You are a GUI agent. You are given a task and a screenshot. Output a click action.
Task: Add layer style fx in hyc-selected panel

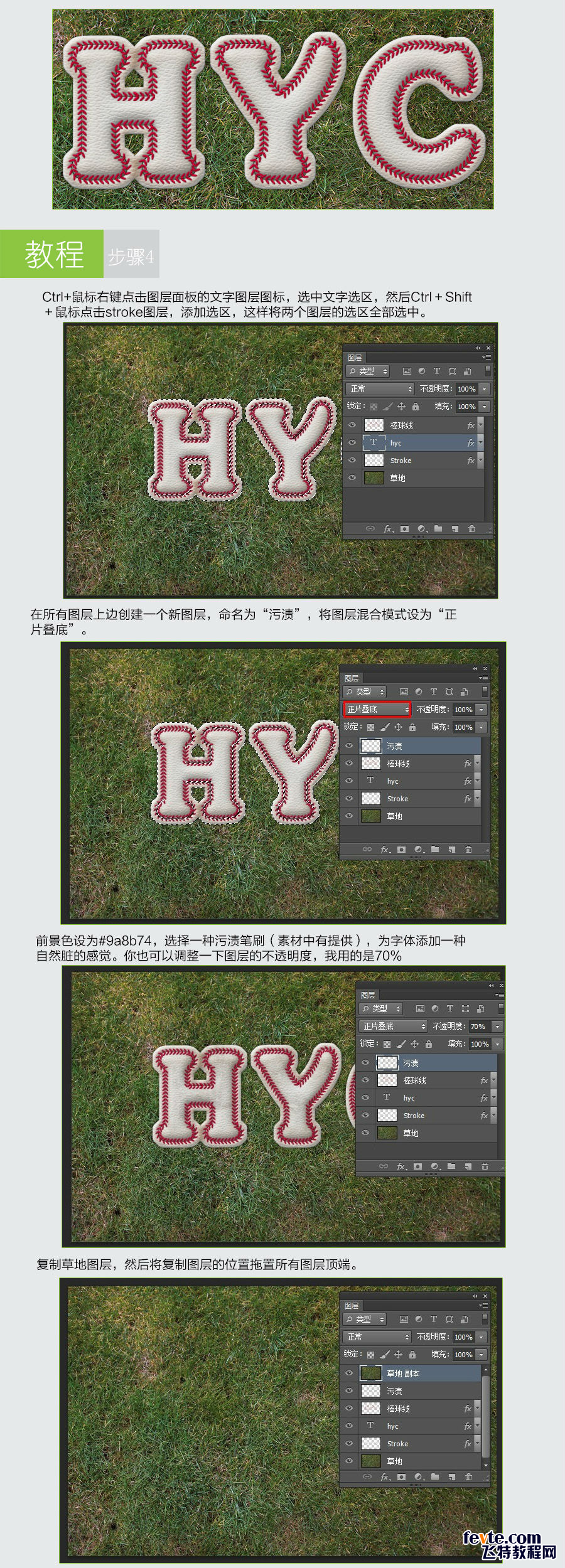point(389,529)
